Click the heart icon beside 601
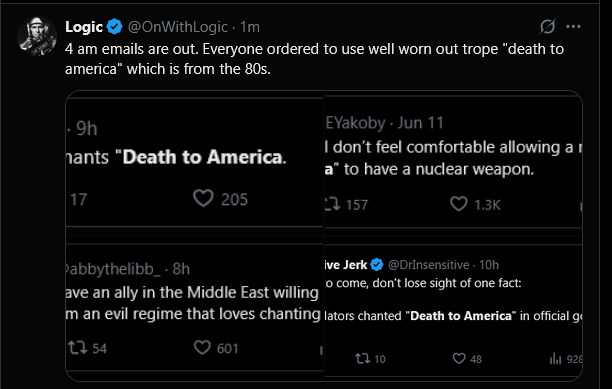The image size is (612, 389). coord(202,347)
